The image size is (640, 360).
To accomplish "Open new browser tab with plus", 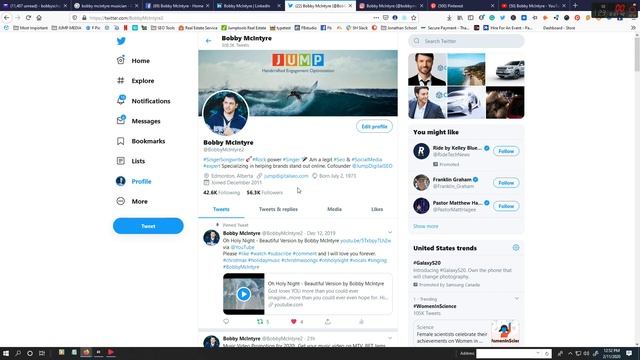I will 575,5.
